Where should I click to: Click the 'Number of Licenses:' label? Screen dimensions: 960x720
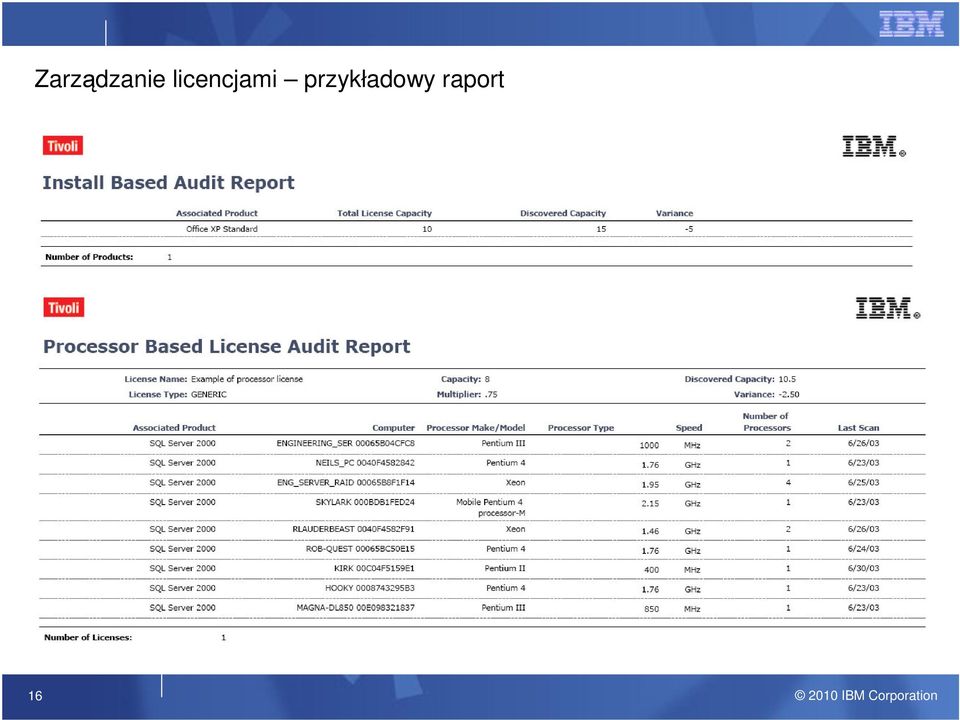click(x=88, y=637)
